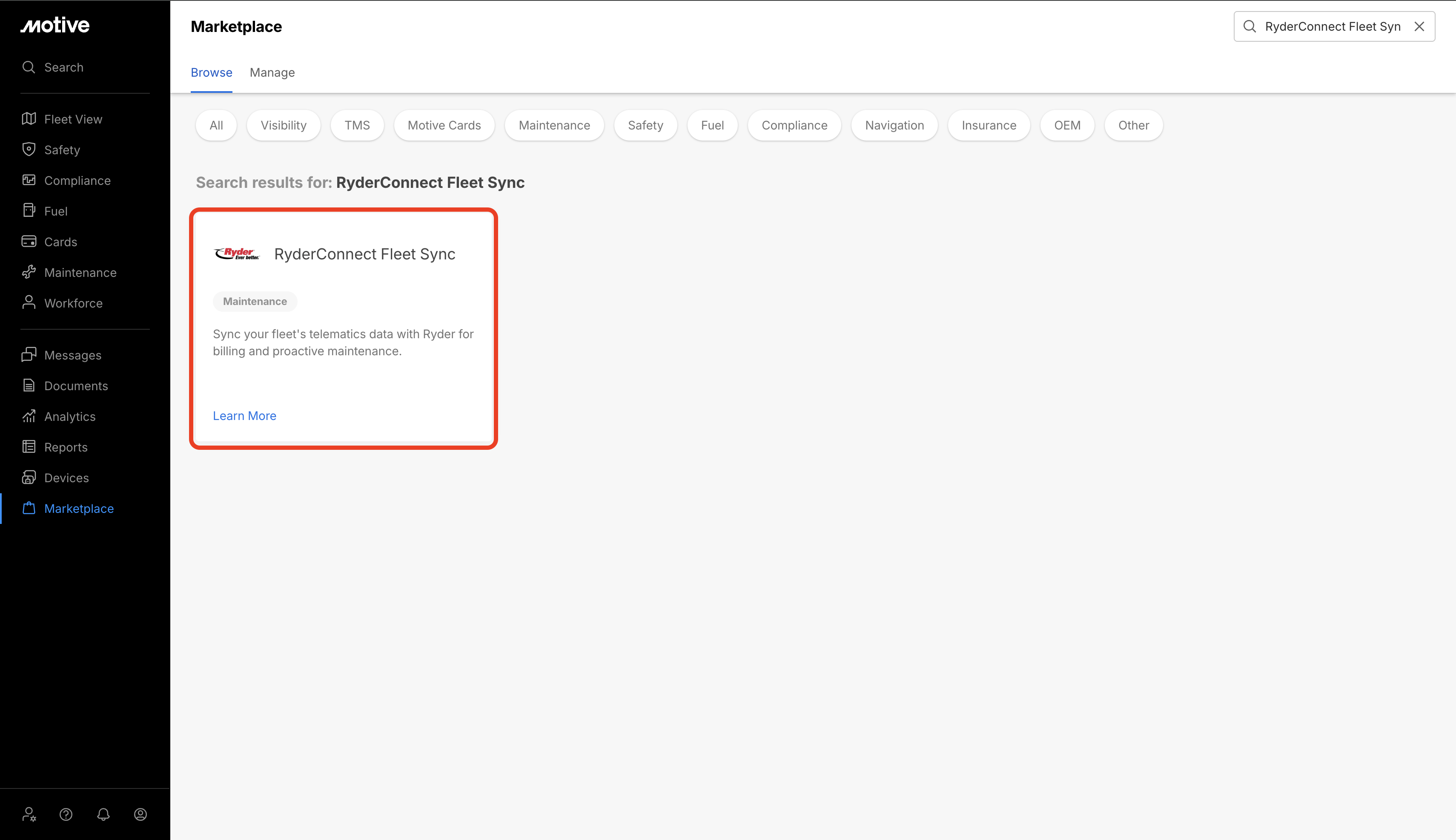This screenshot has width=1456, height=840.
Task: Filter by Navigation category
Action: 895,125
